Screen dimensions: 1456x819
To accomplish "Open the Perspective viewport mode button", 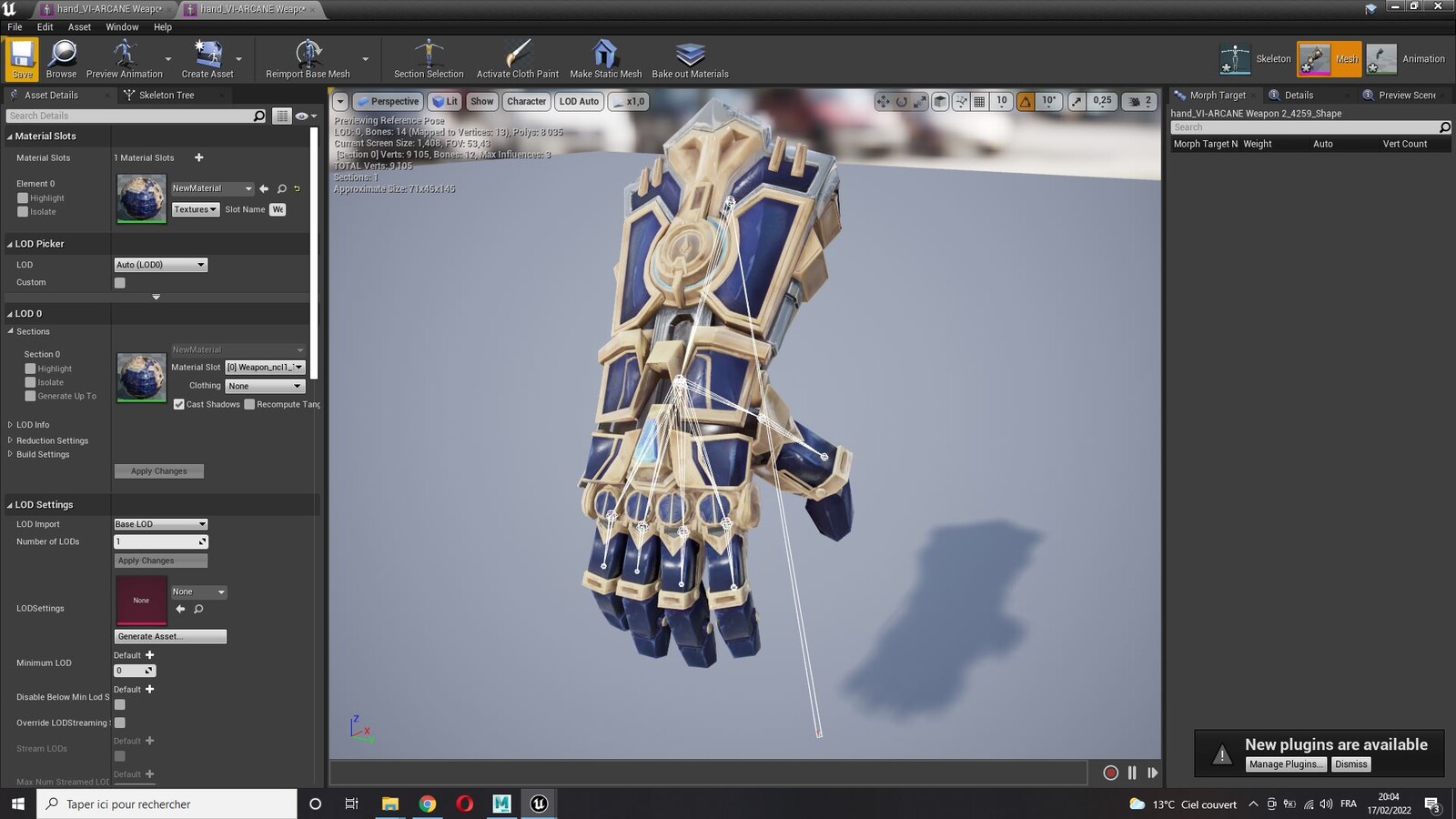I will click(388, 101).
